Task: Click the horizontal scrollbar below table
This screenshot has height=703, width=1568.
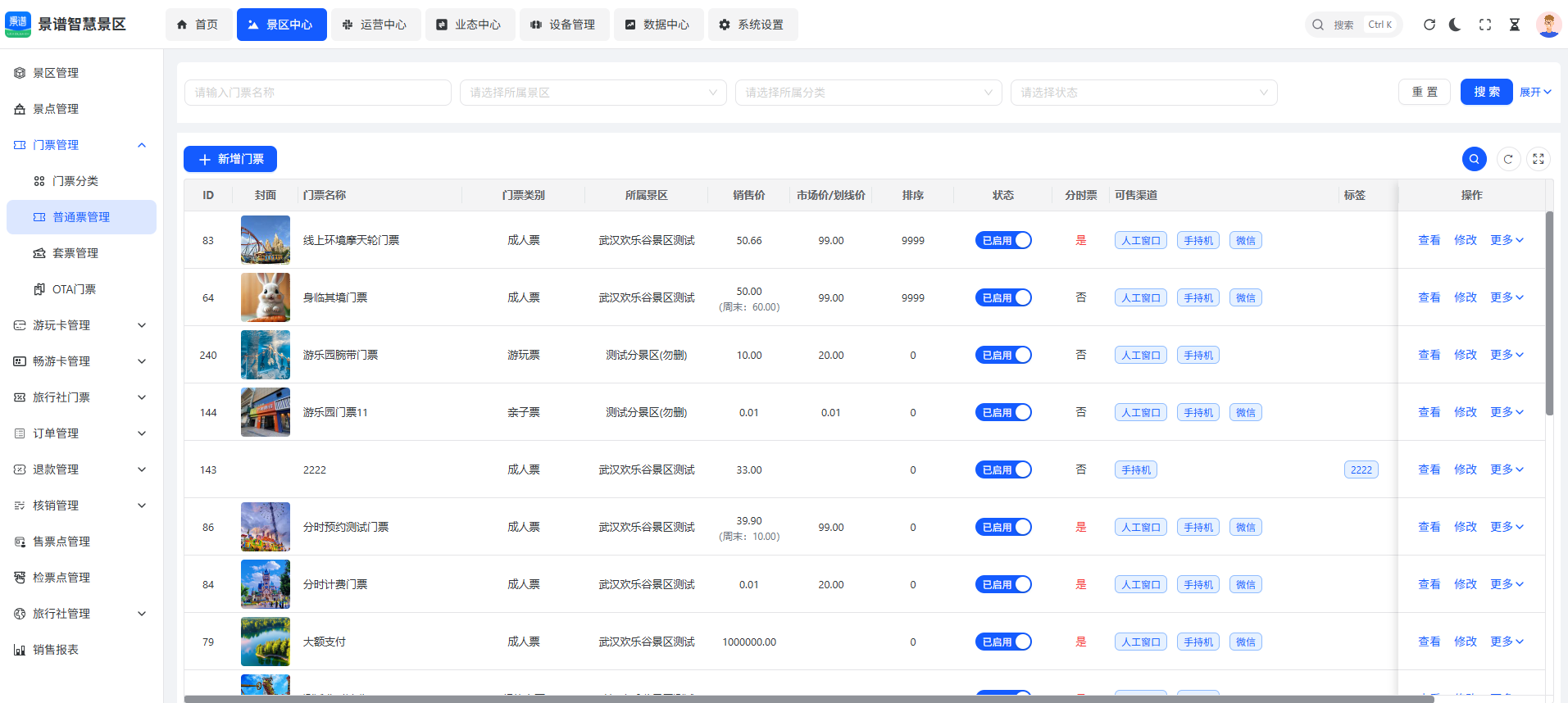Action: [809, 699]
